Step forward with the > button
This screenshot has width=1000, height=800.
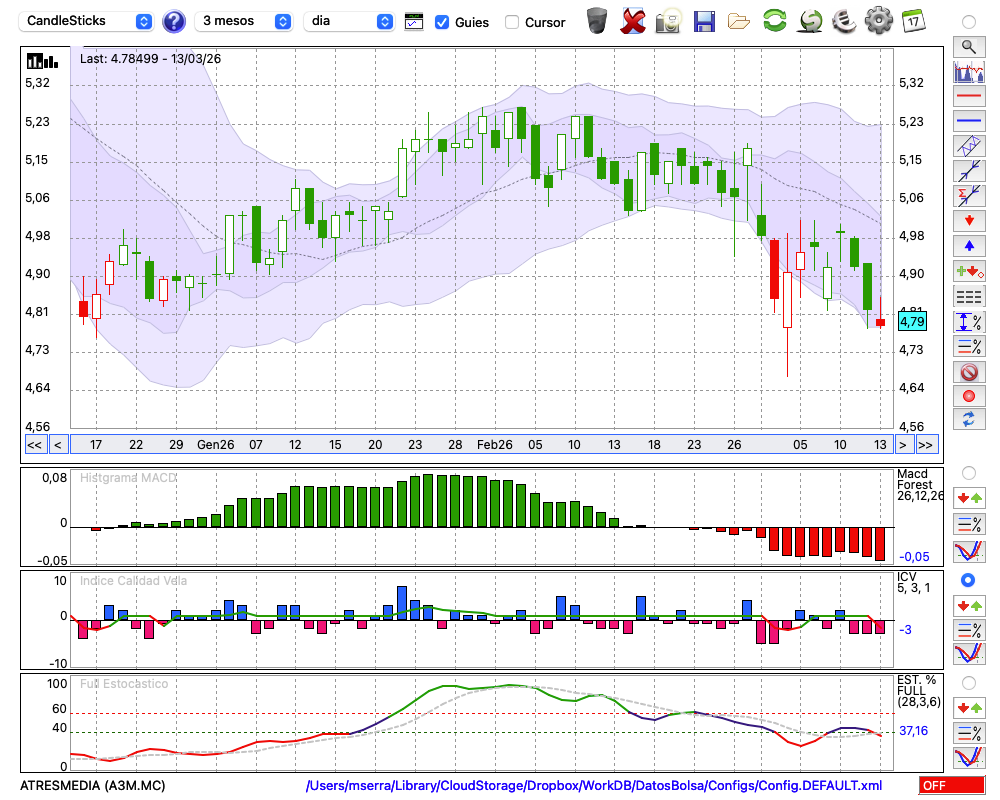click(x=902, y=445)
